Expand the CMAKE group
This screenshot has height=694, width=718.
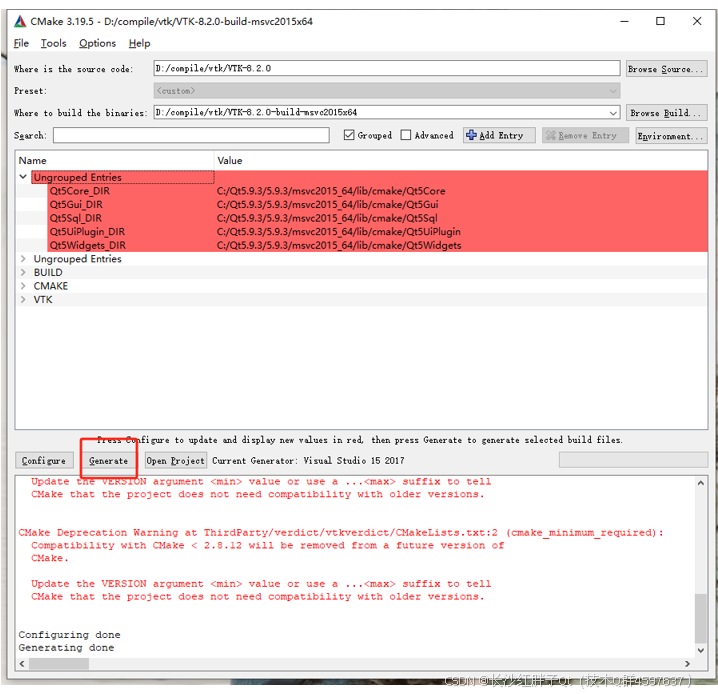point(23,286)
